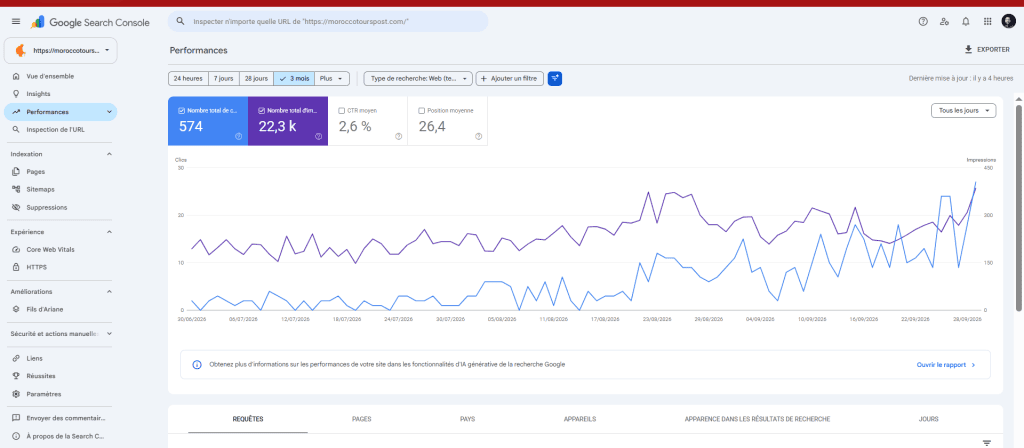Viewport: 1024px width, 448px height.
Task: Expand the Performances sidebar chevron
Action: tap(109, 112)
